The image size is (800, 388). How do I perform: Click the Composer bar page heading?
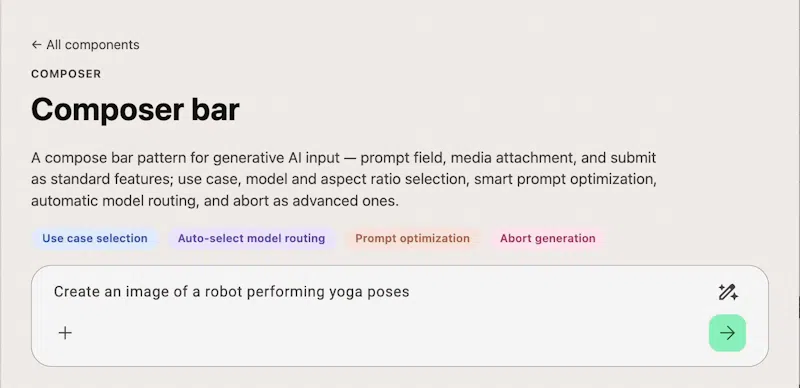point(135,109)
